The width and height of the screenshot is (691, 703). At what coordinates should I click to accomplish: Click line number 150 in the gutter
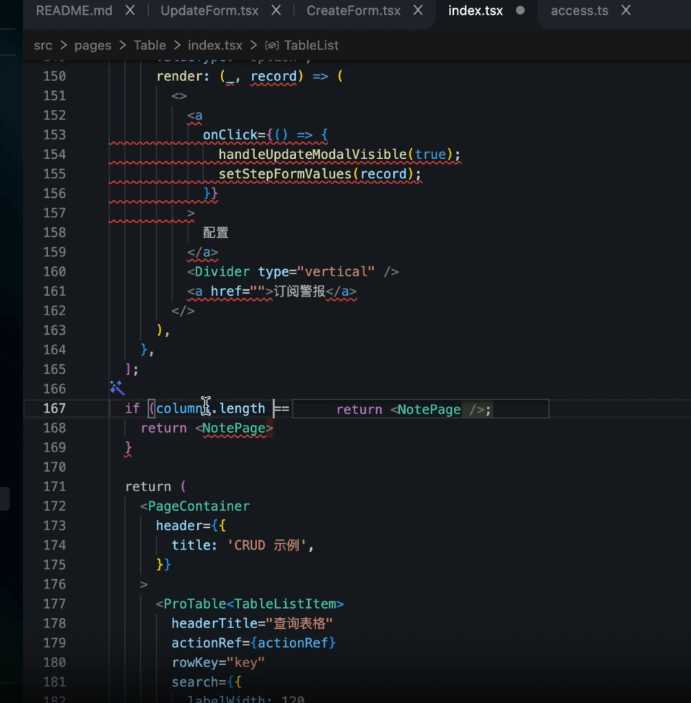[54, 76]
